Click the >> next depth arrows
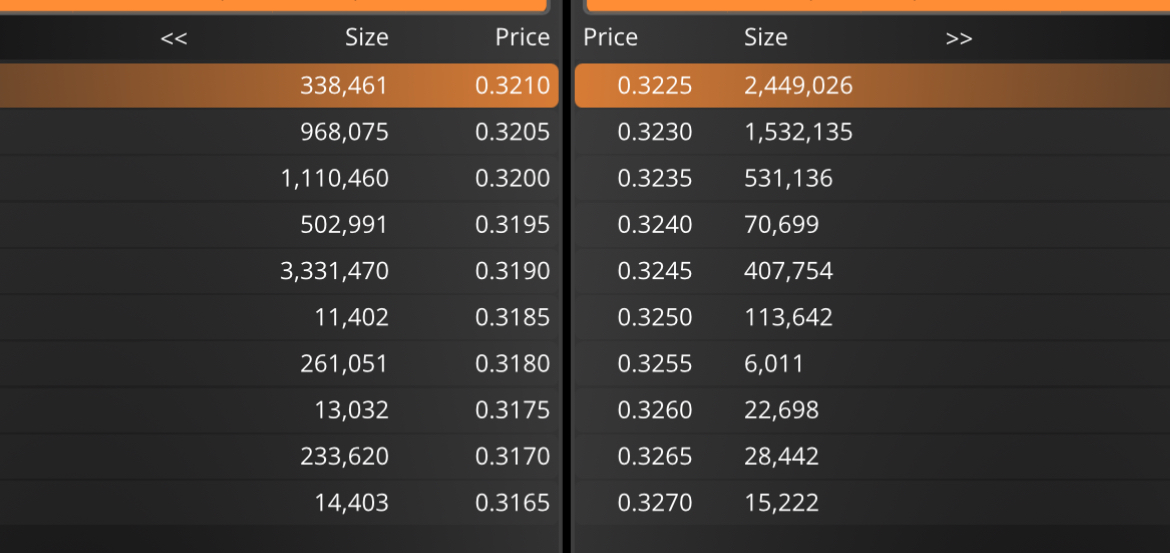This screenshot has height=553, width=1170. pos(959,38)
